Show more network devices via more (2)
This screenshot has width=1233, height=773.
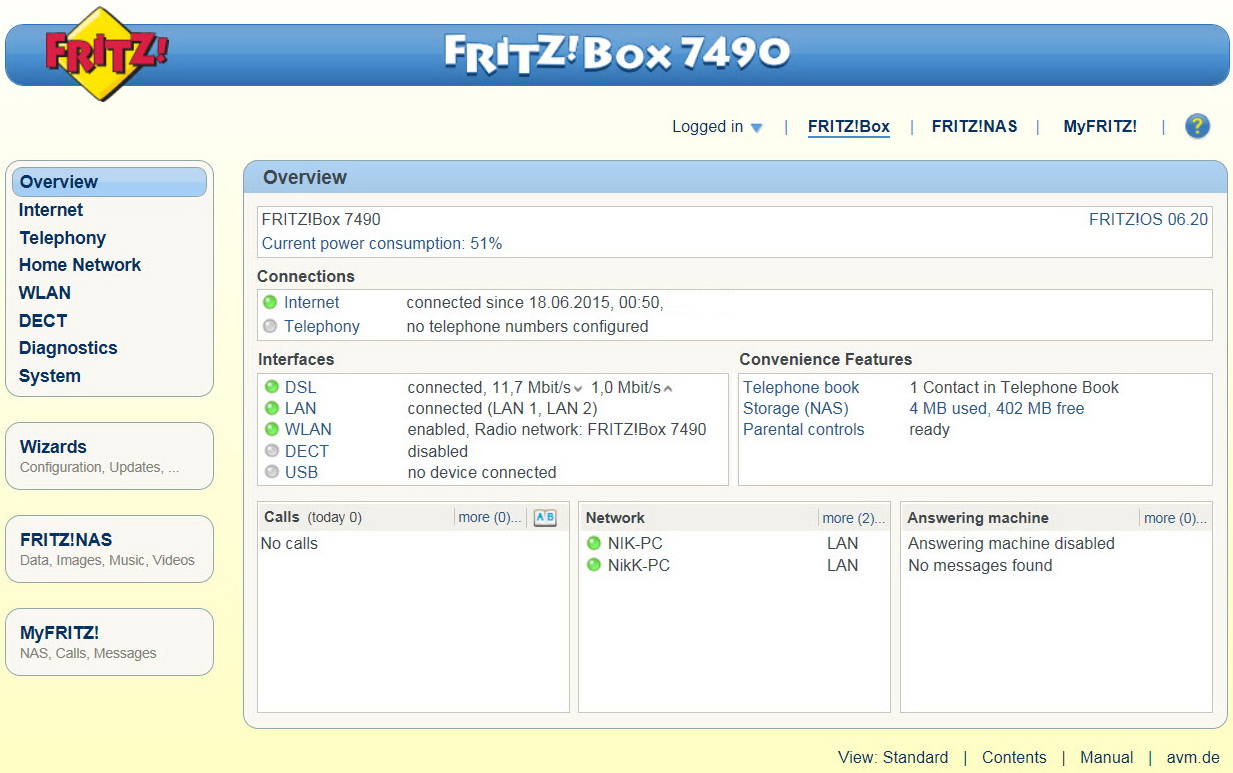tap(854, 518)
